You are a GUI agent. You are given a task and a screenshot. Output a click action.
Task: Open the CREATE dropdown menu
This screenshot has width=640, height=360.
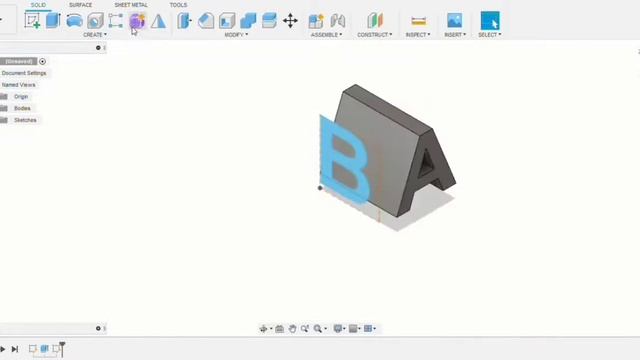tap(95, 35)
